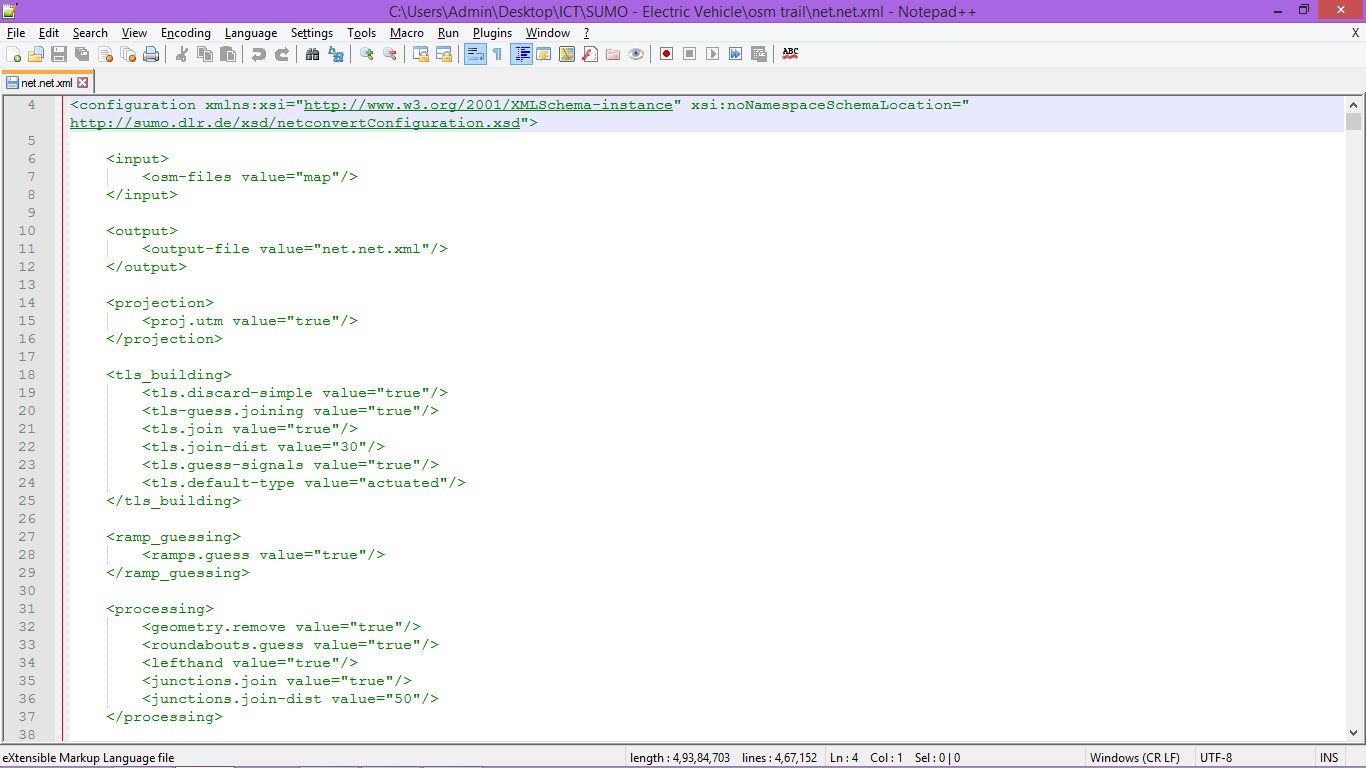Print the current document
1366x768 pixels.
click(151, 54)
